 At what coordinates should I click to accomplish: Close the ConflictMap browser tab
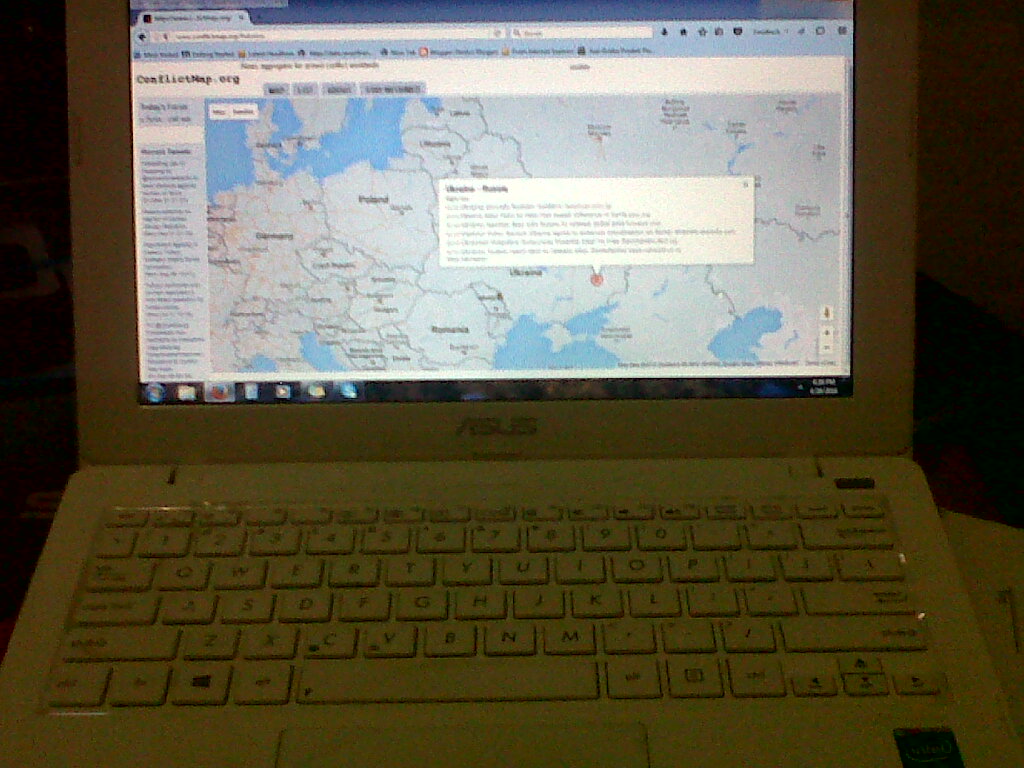pos(240,18)
